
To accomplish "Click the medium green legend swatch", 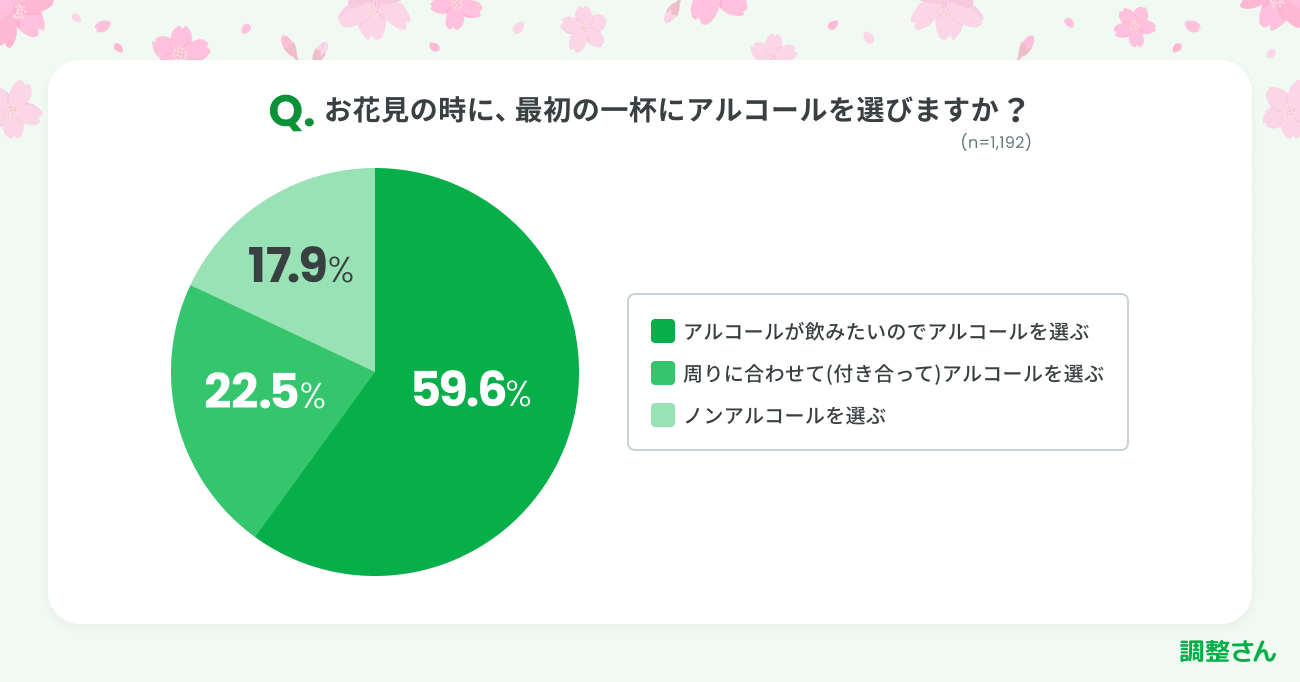I will coord(662,373).
